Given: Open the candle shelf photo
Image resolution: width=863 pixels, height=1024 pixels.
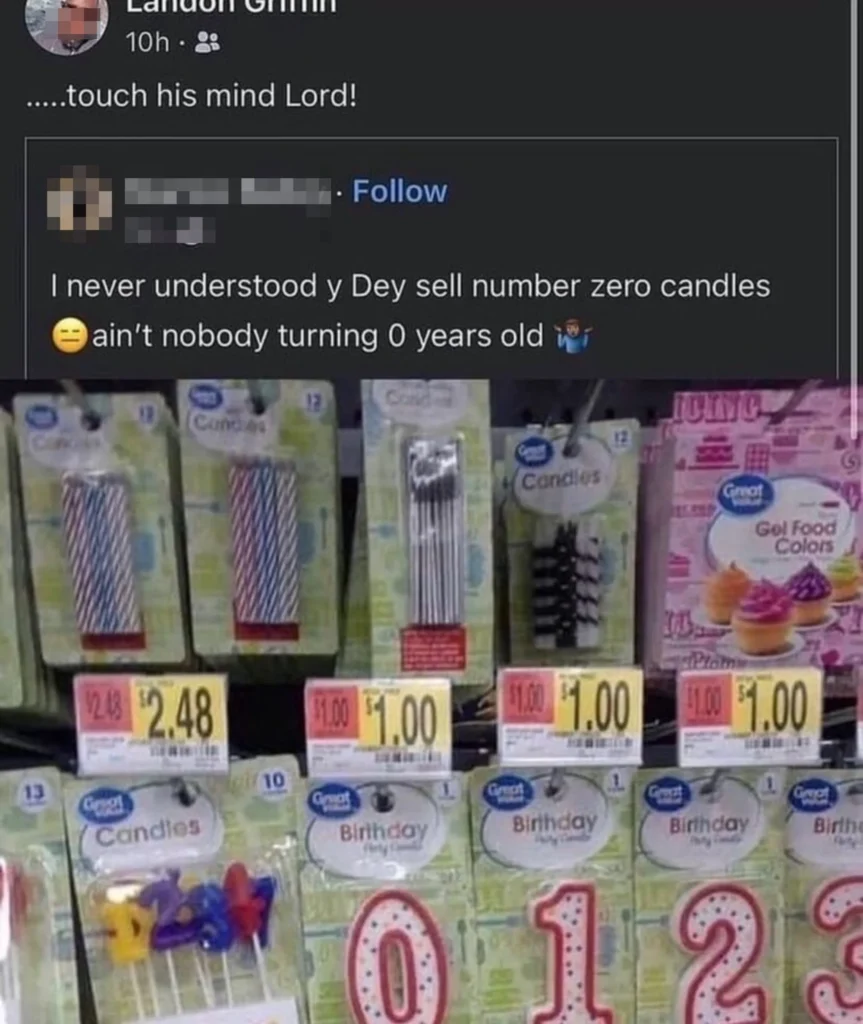Looking at the screenshot, I should coord(431,701).
